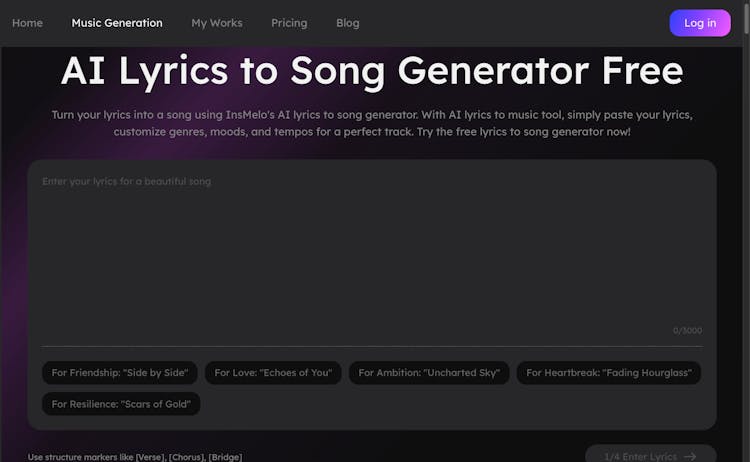This screenshot has height=462, width=750.
Task: Click the description paragraph under the heading
Action: [x=372, y=123]
